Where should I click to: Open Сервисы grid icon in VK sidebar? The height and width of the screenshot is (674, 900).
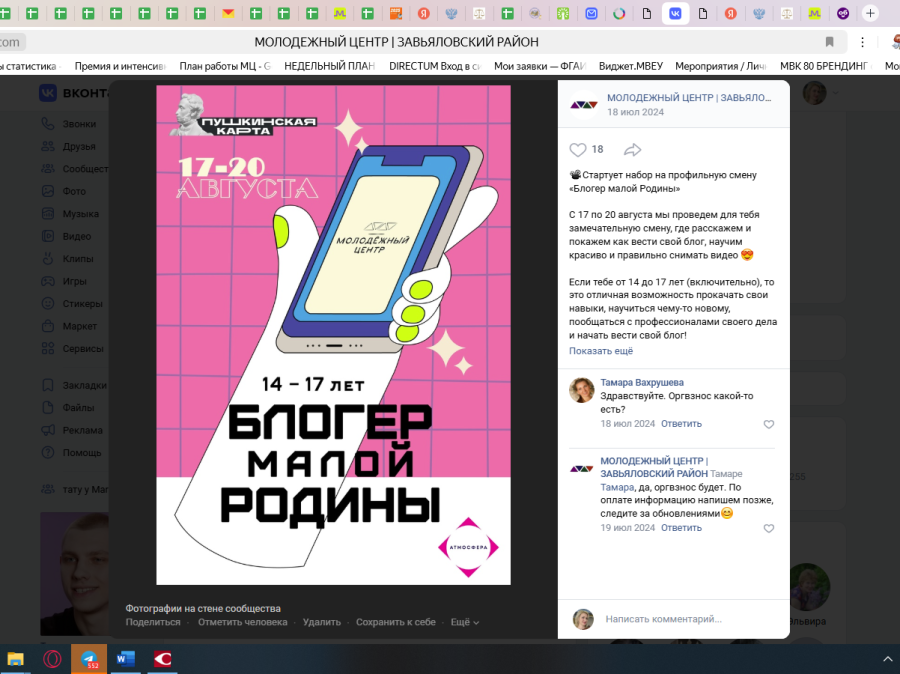point(48,348)
